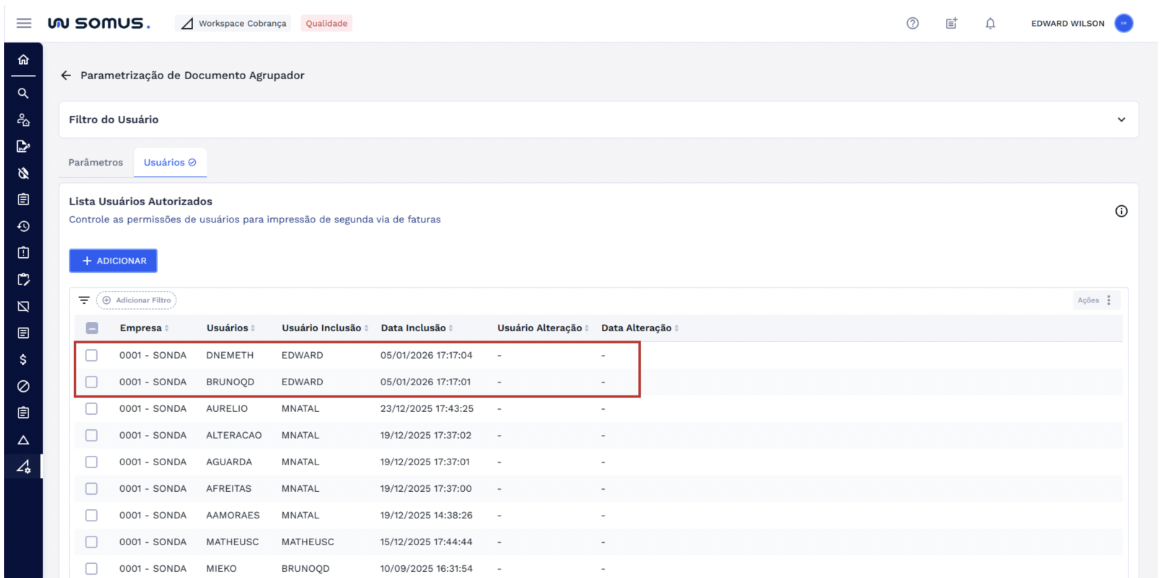Viewport: 1160px width, 578px height.
Task: Click the dollar sign sidebar icon
Action: pos(21,359)
